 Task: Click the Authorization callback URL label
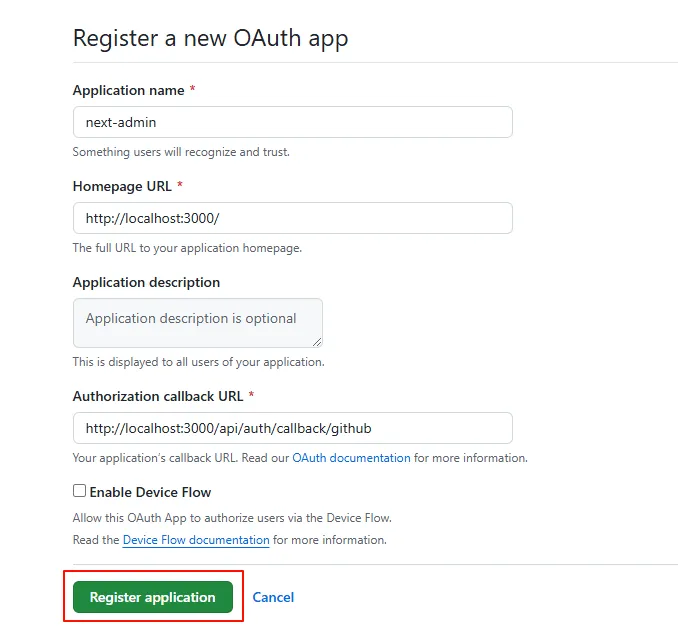click(158, 396)
